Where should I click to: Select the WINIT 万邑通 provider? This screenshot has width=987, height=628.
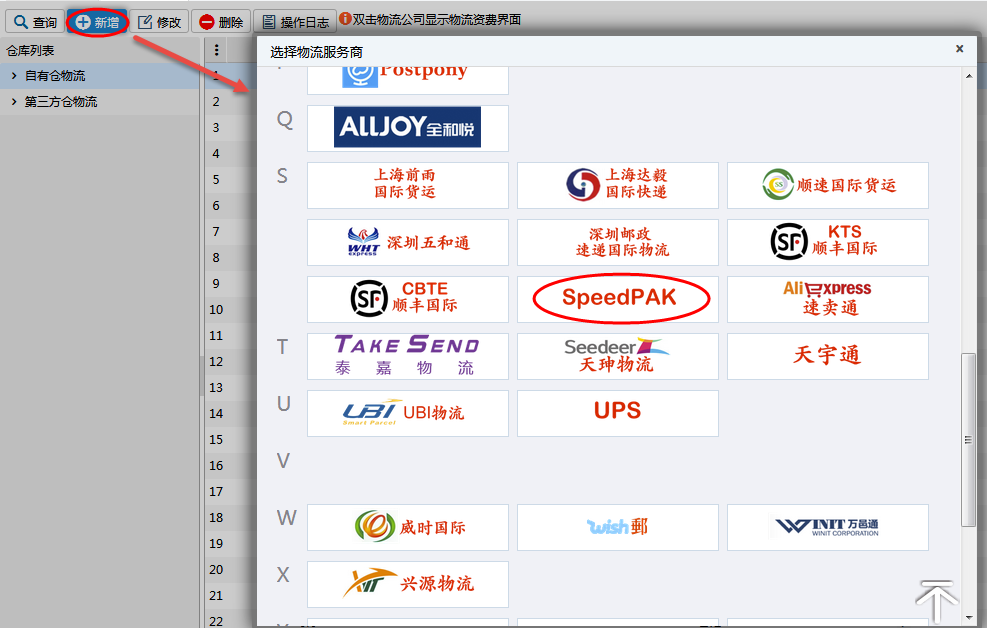[827, 526]
